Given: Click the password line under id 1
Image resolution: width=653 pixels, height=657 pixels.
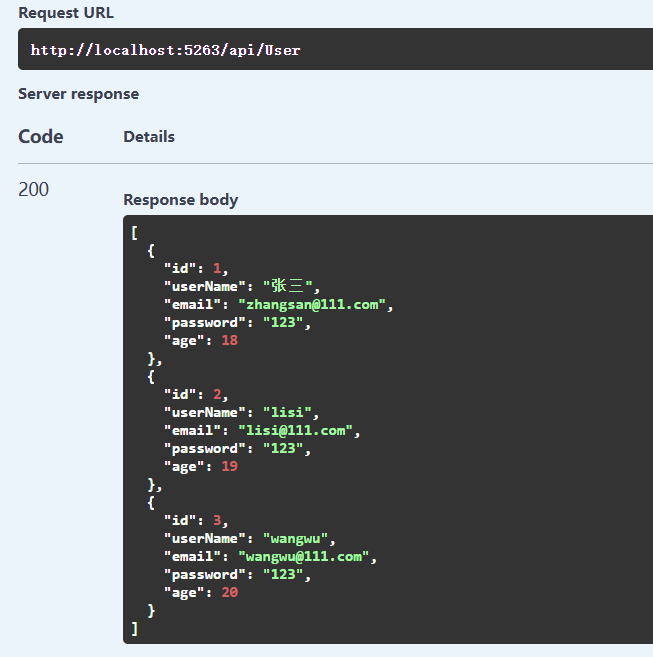Looking at the screenshot, I should [237, 322].
